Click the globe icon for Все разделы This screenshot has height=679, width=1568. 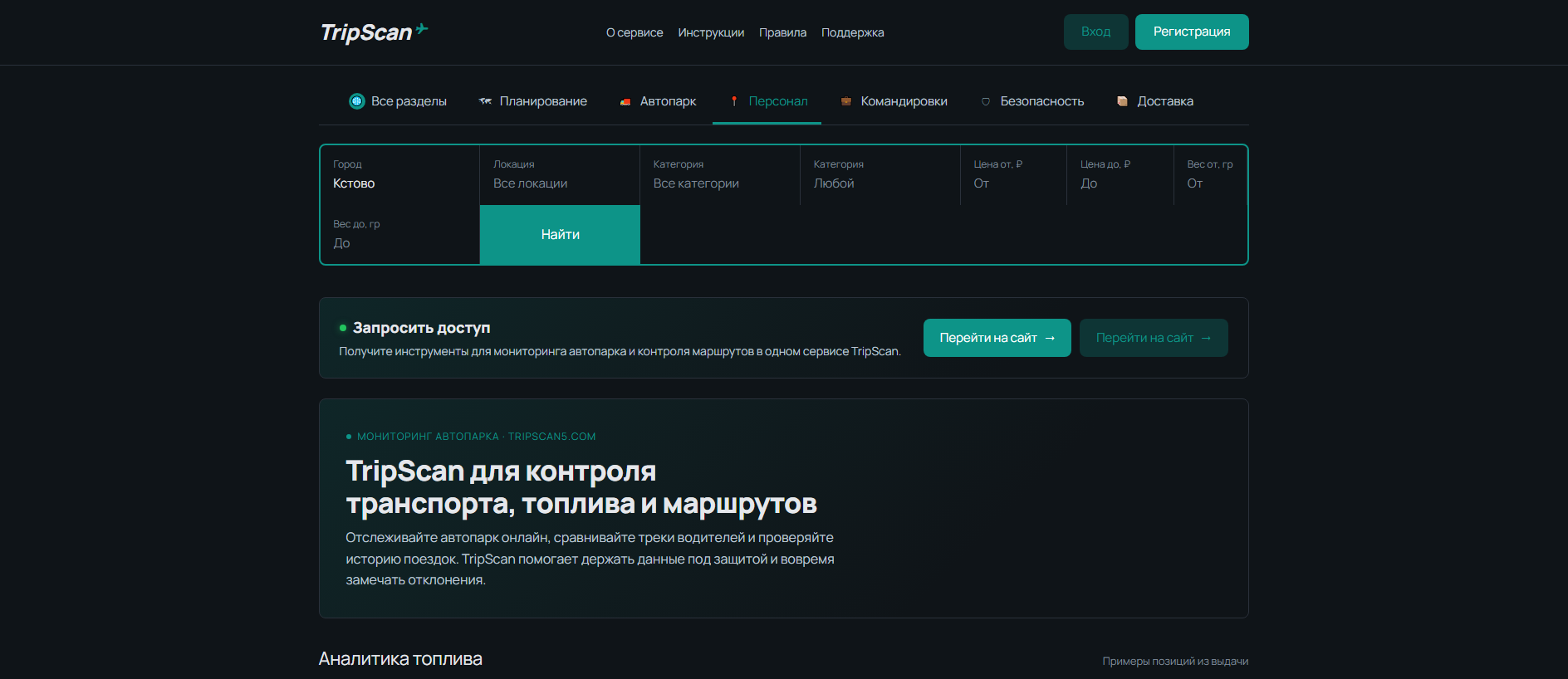[x=357, y=101]
